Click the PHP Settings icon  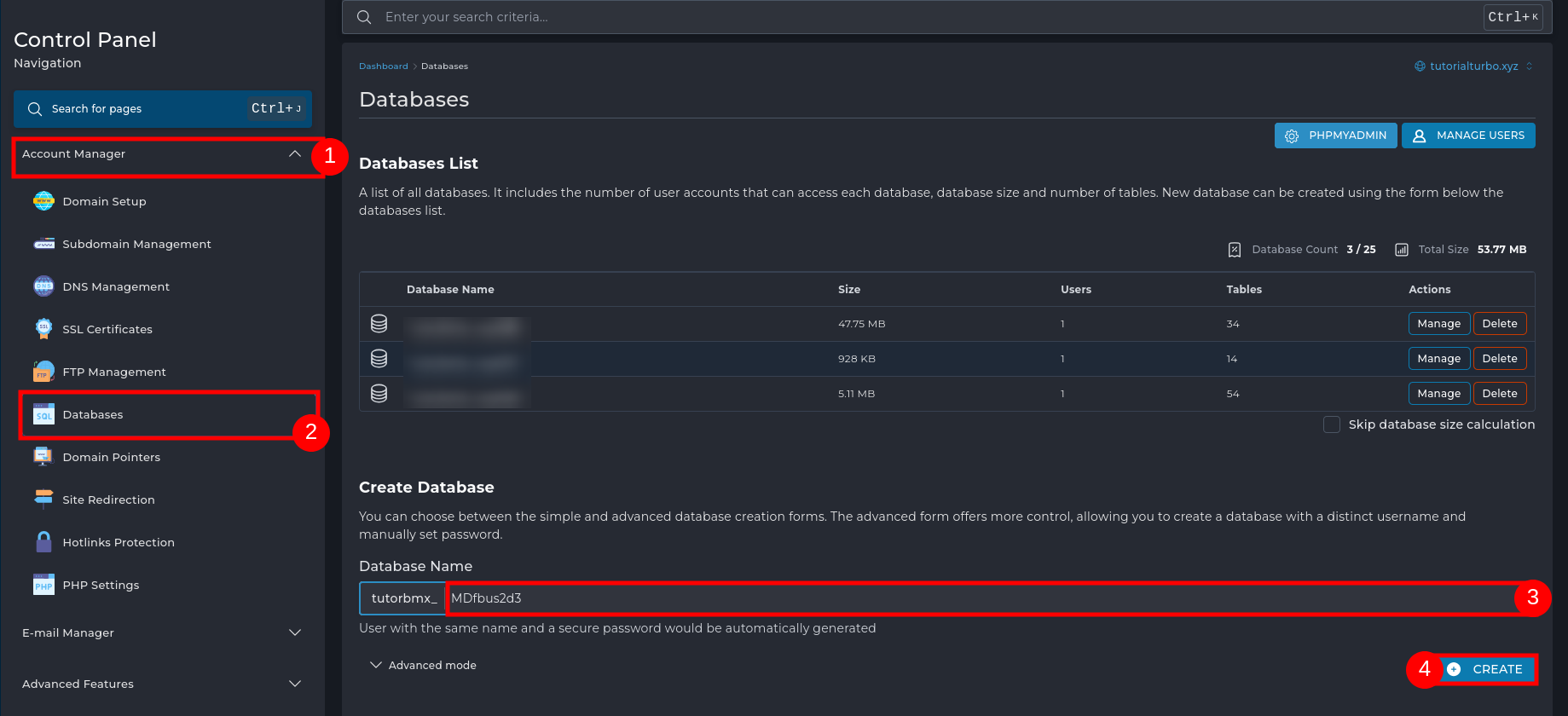pos(43,585)
